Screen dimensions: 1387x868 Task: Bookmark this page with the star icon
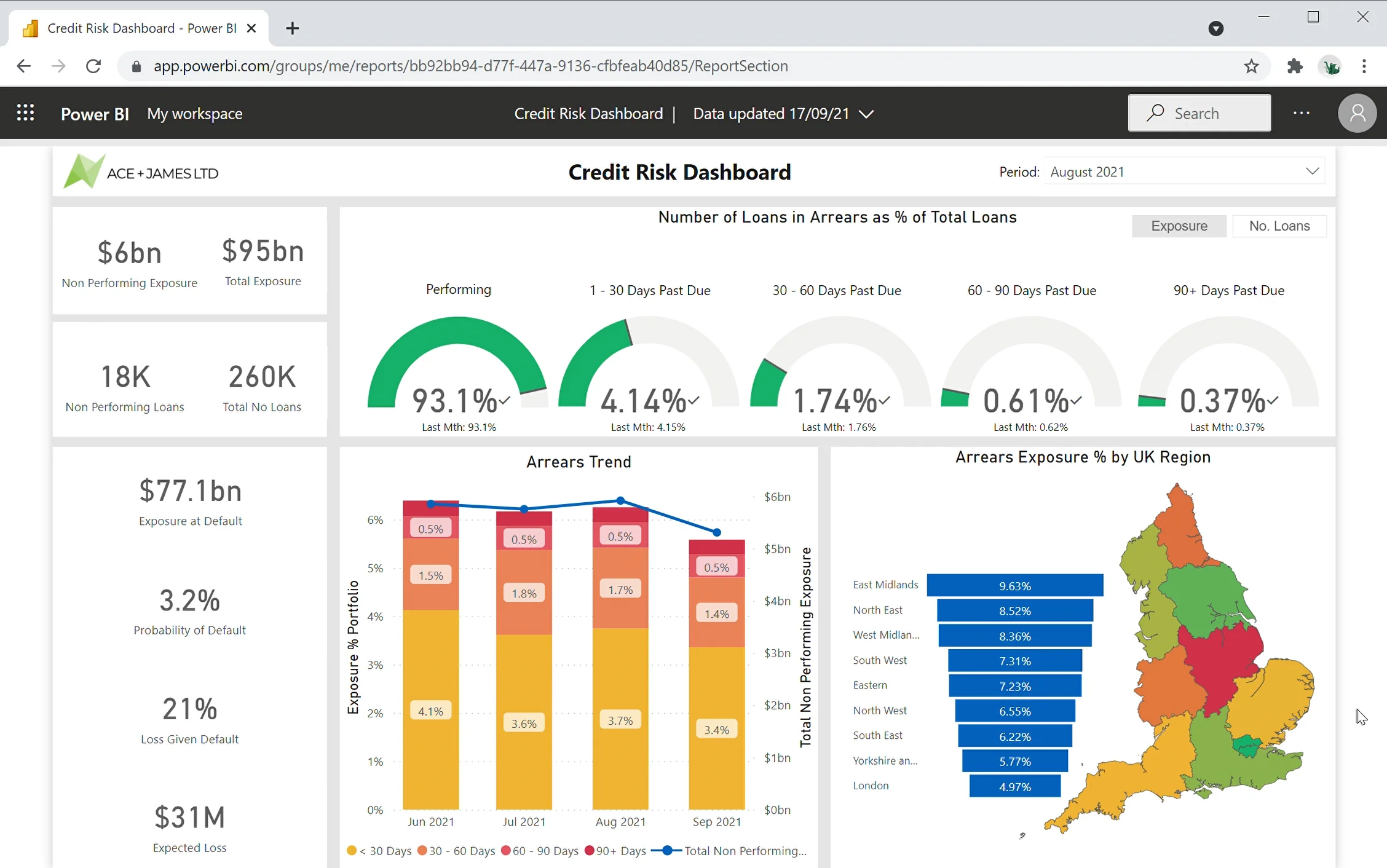[x=1252, y=66]
